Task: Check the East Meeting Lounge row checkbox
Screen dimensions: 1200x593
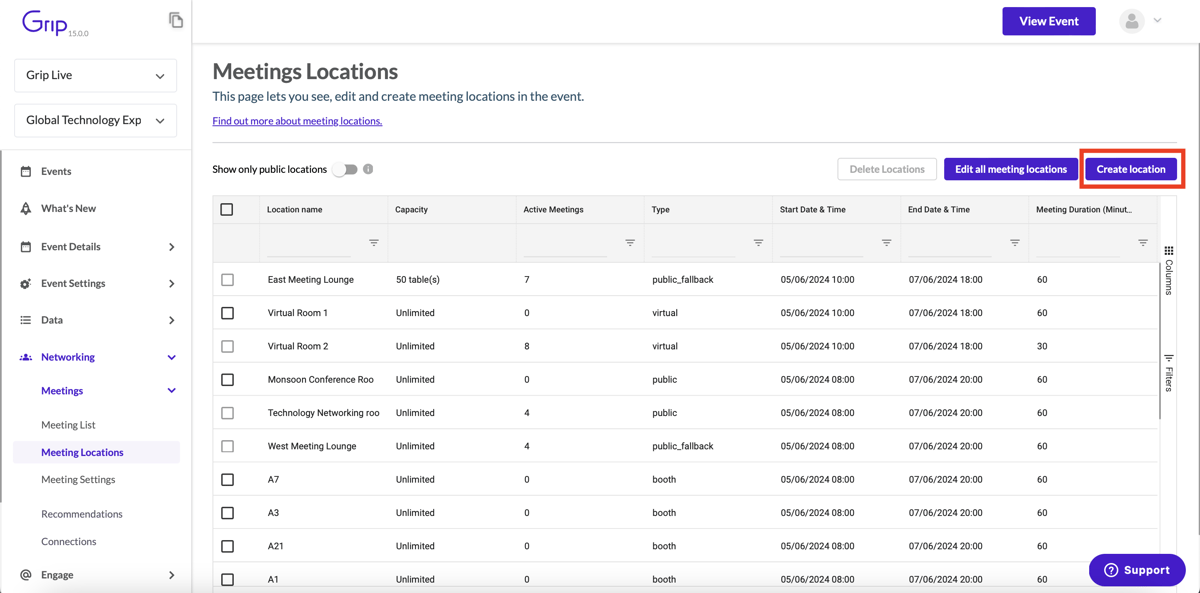Action: click(227, 279)
